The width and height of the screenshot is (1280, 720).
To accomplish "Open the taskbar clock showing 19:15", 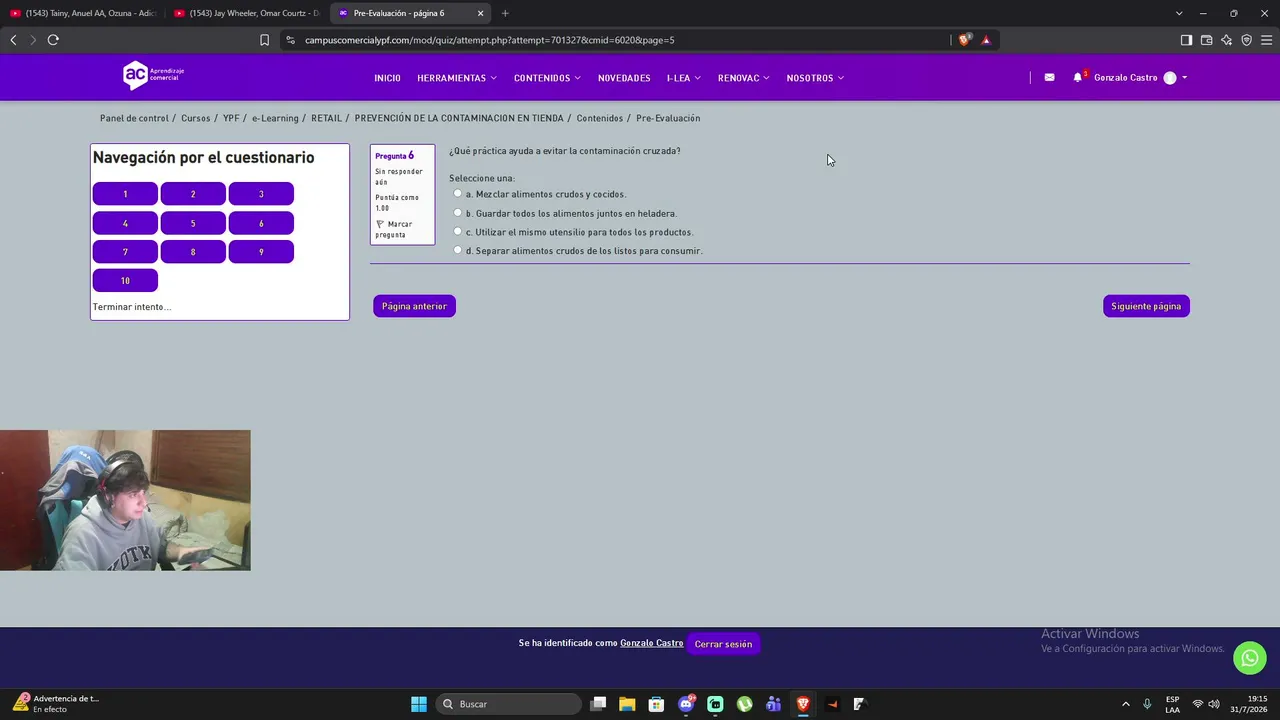I will pos(1249,704).
